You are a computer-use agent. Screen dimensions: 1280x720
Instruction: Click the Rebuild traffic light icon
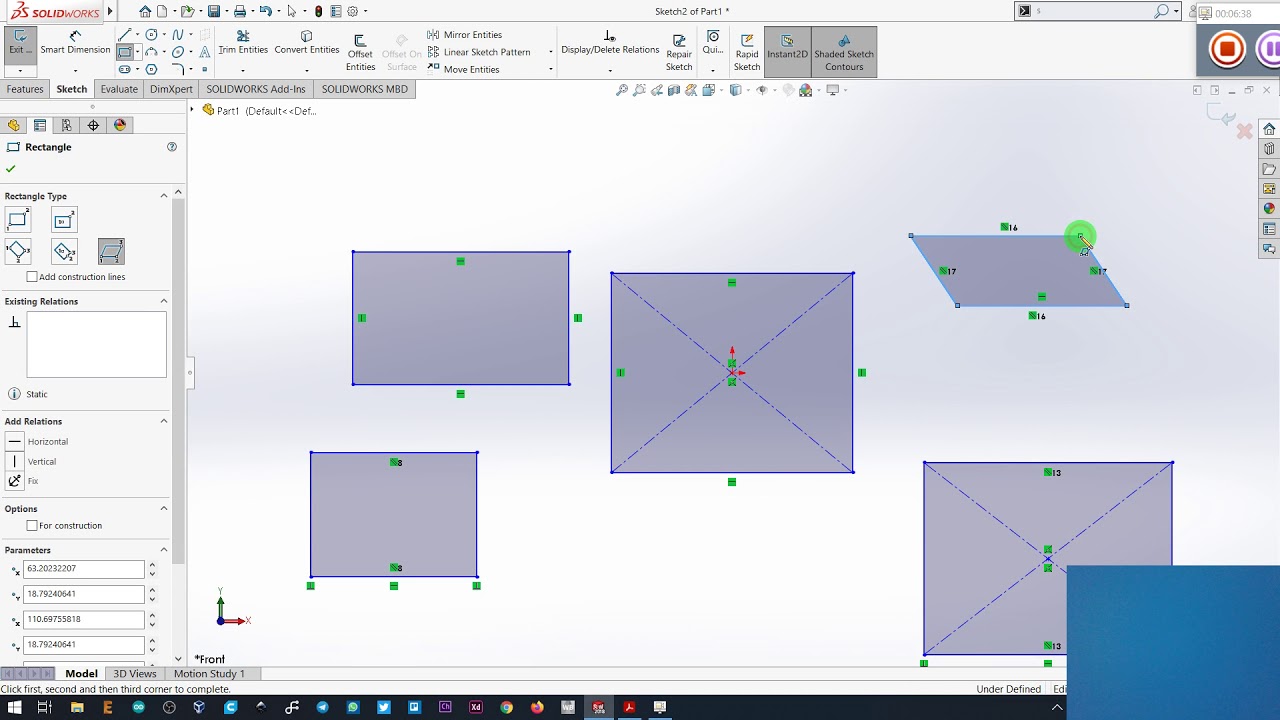point(318,11)
